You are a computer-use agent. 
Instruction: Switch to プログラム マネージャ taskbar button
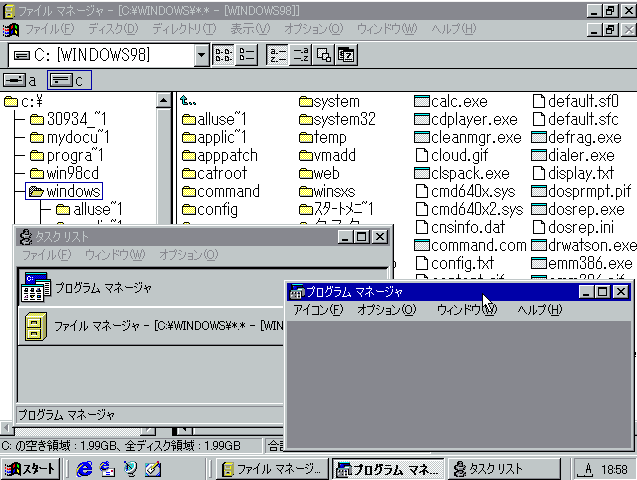click(x=389, y=469)
